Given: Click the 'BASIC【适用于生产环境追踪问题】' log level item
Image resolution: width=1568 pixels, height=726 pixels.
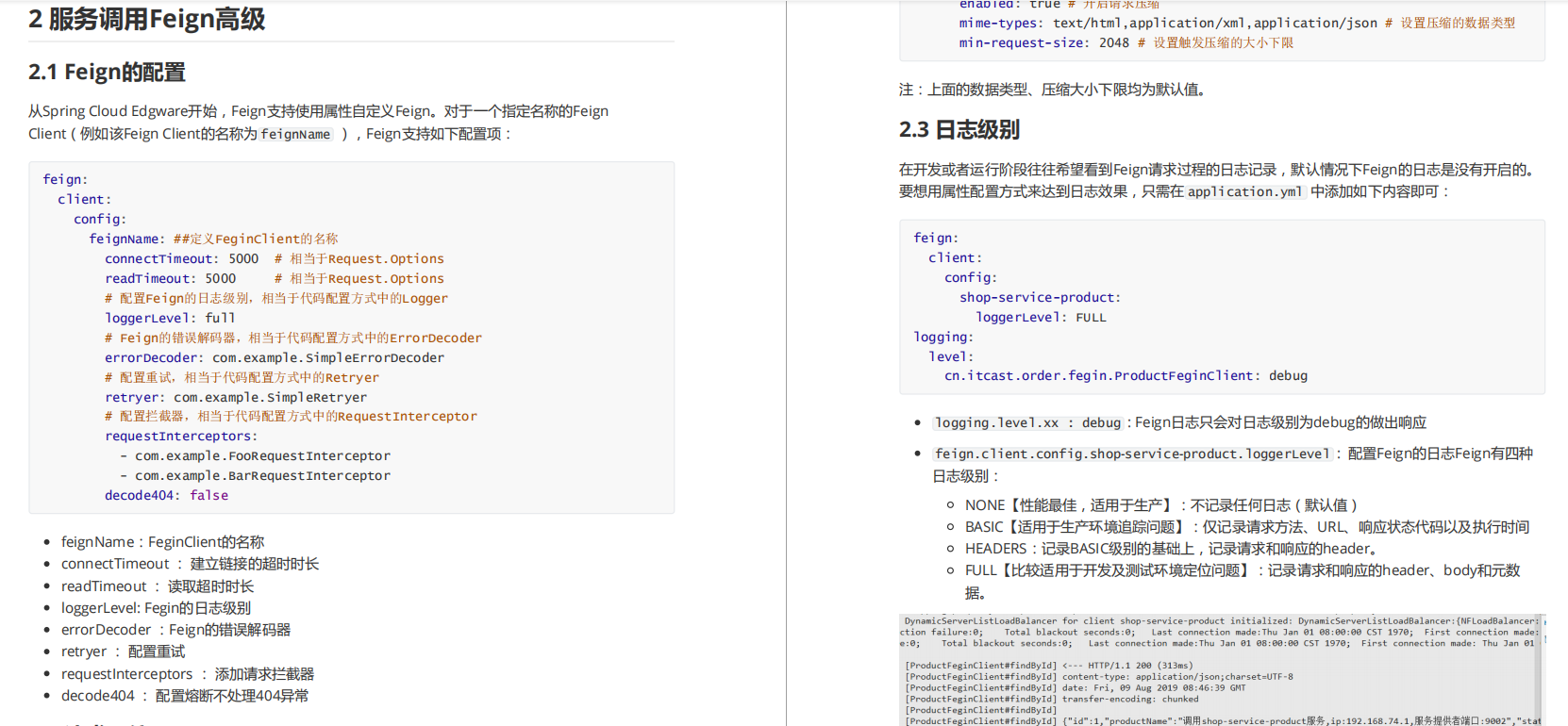Looking at the screenshot, I should [1247, 527].
